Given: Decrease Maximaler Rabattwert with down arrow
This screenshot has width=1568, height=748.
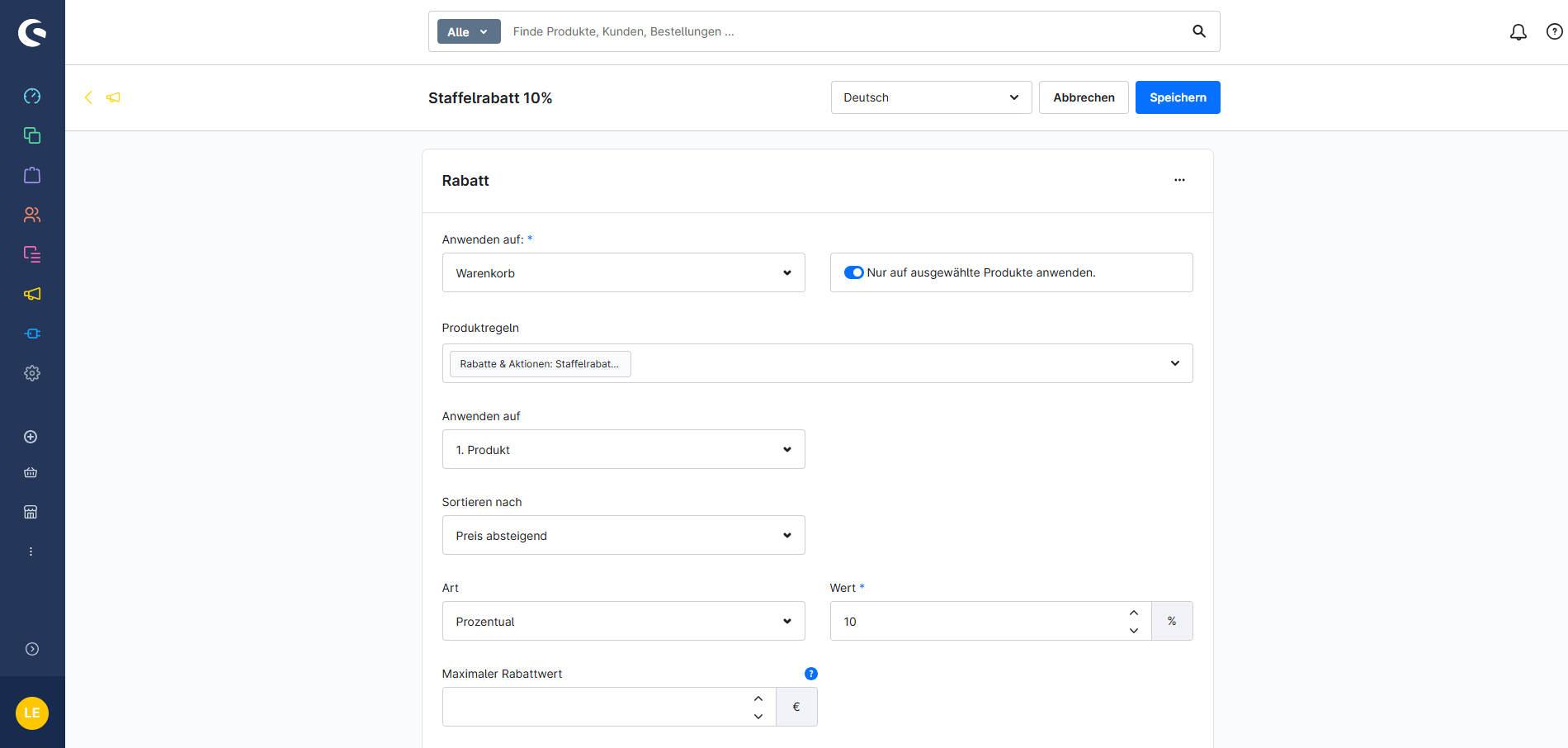Looking at the screenshot, I should [758, 716].
